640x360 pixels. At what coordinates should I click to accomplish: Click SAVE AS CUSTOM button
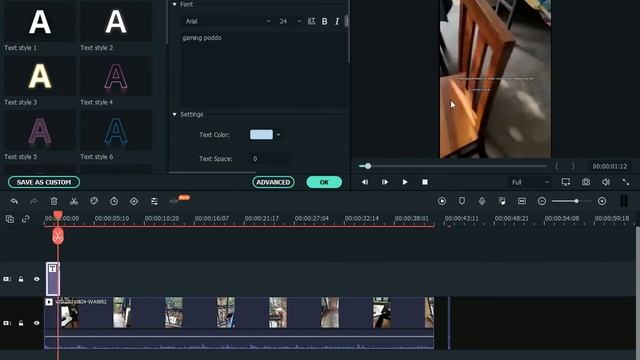(44, 182)
